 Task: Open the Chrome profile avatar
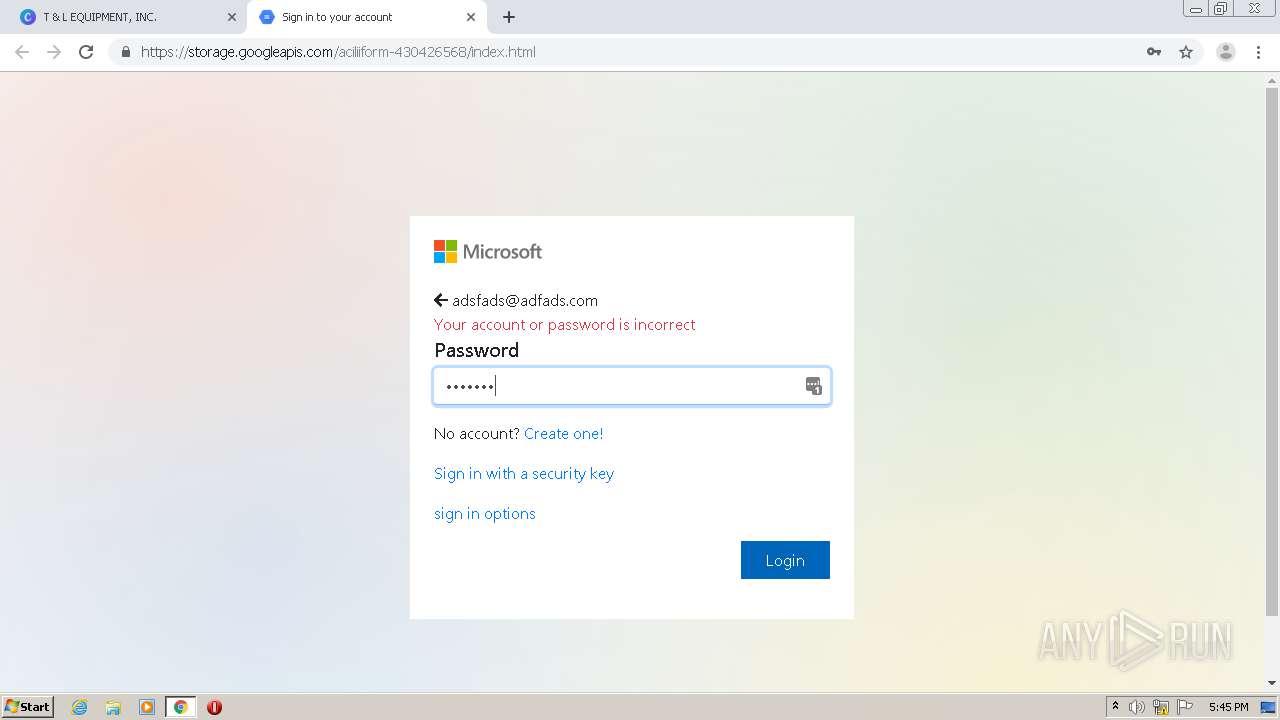[x=1226, y=52]
